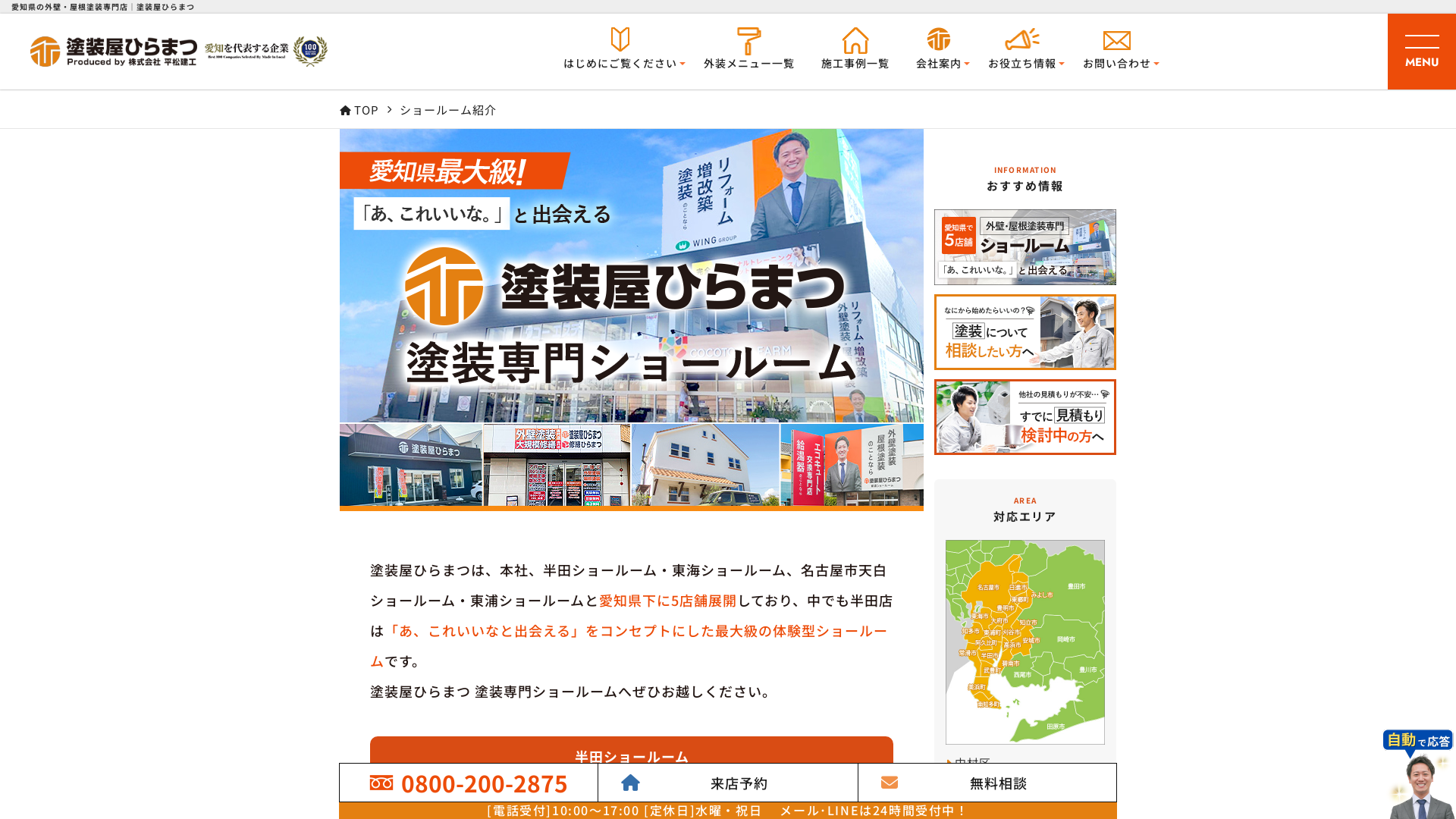Open 会社案内 submenu via its chevron
The image size is (1456, 819).
[x=967, y=65]
